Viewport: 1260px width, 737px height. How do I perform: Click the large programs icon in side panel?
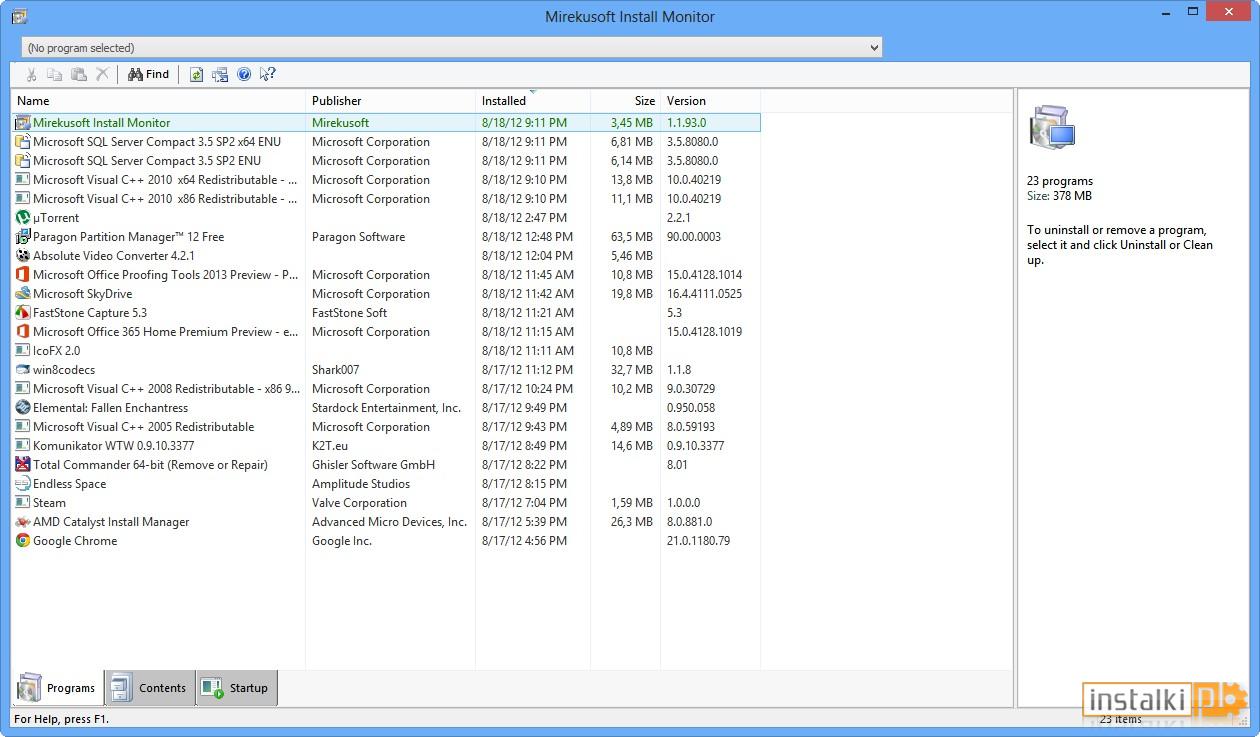click(x=1052, y=127)
